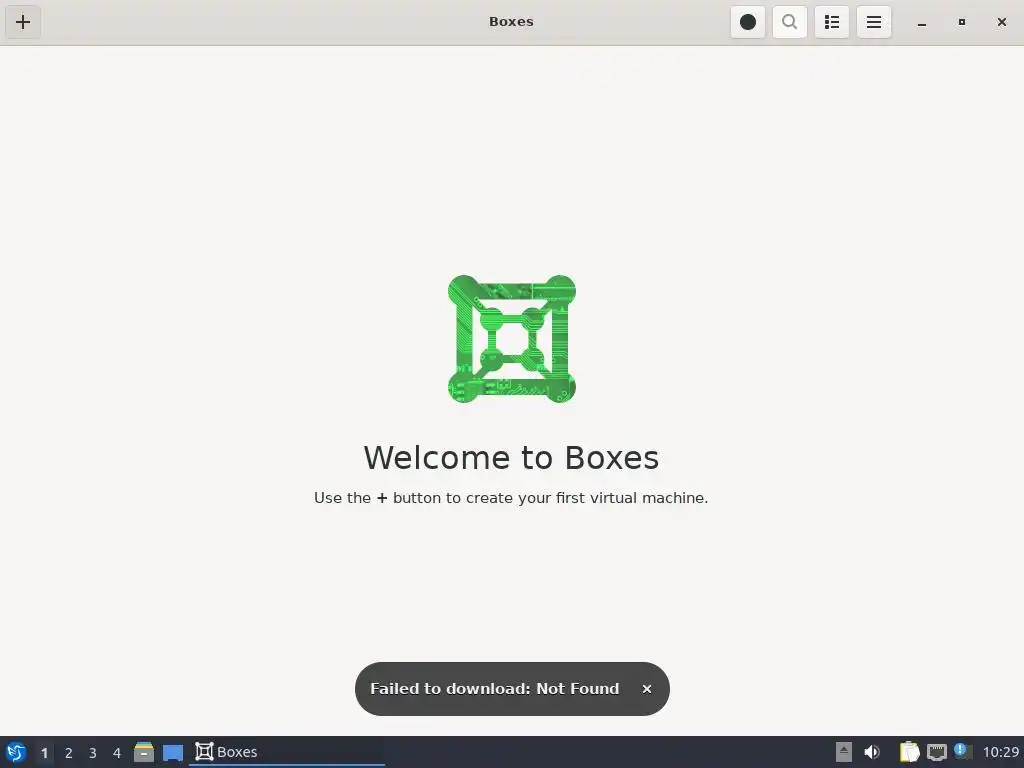Open the removable media eject tray icon
1024x768 pixels.
point(844,752)
